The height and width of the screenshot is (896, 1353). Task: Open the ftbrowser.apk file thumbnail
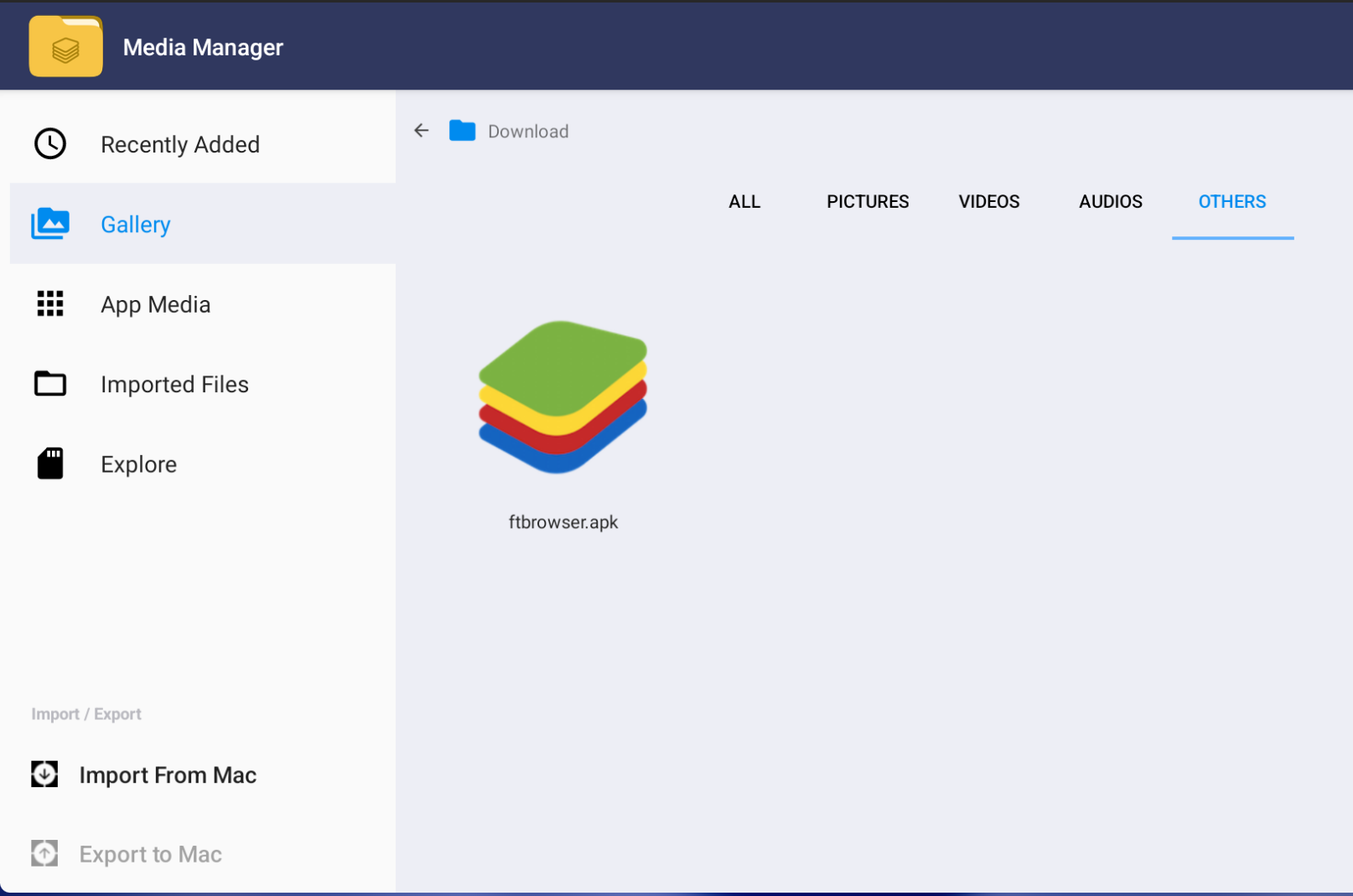tap(562, 397)
